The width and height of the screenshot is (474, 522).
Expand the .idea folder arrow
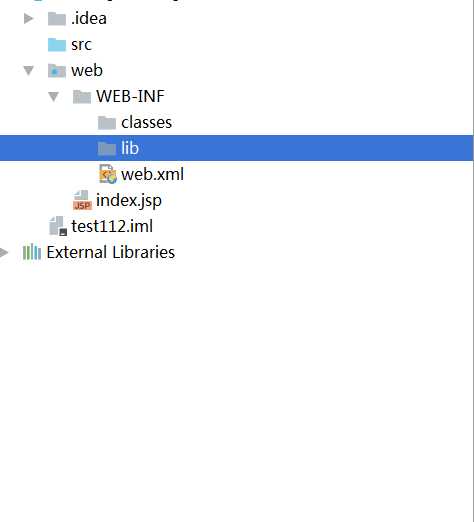point(29,19)
